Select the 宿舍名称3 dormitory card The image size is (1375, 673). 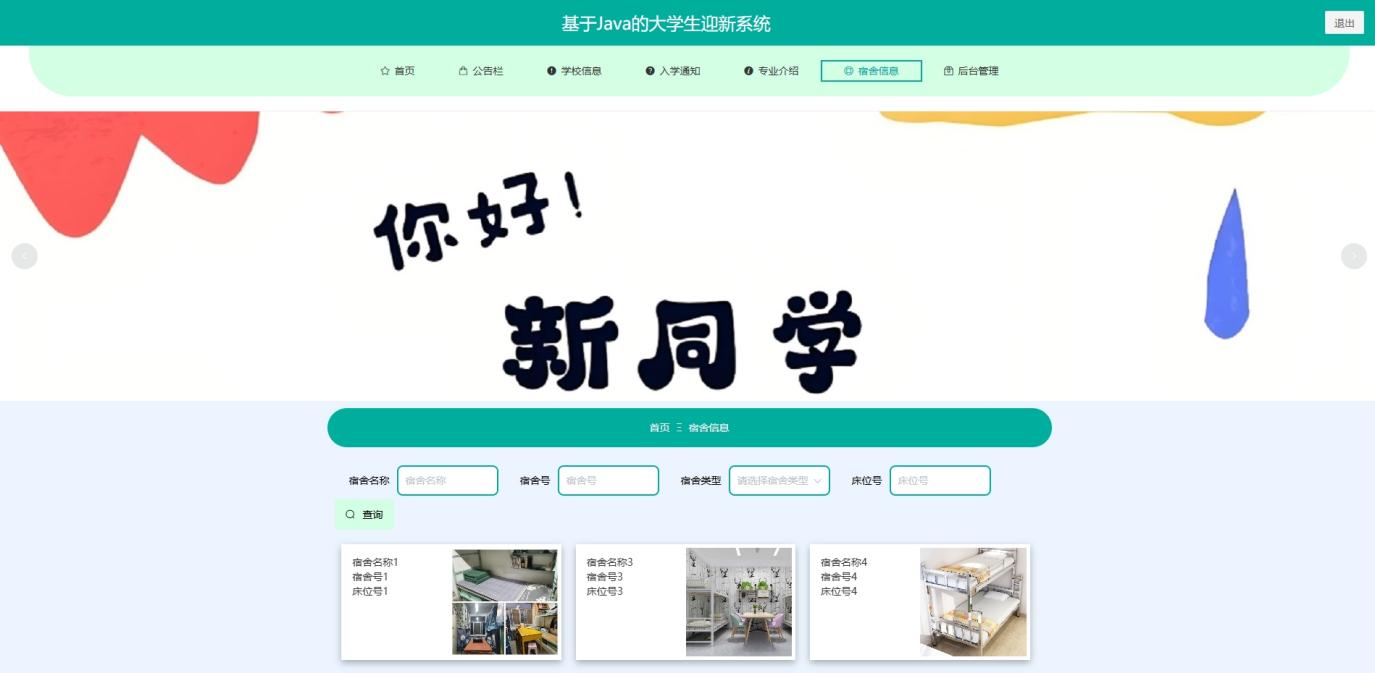[684, 601]
